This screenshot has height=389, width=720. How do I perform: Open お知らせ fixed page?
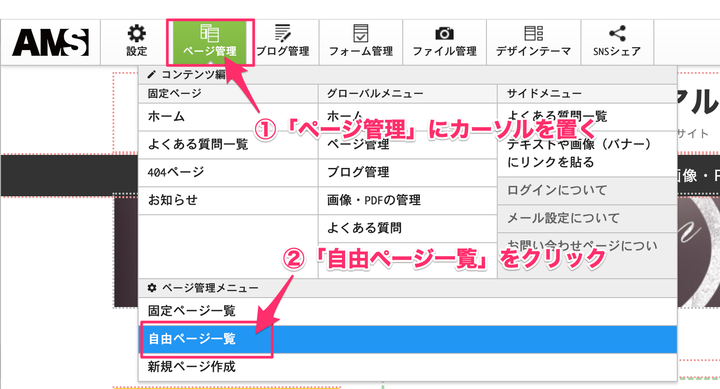(x=228, y=200)
